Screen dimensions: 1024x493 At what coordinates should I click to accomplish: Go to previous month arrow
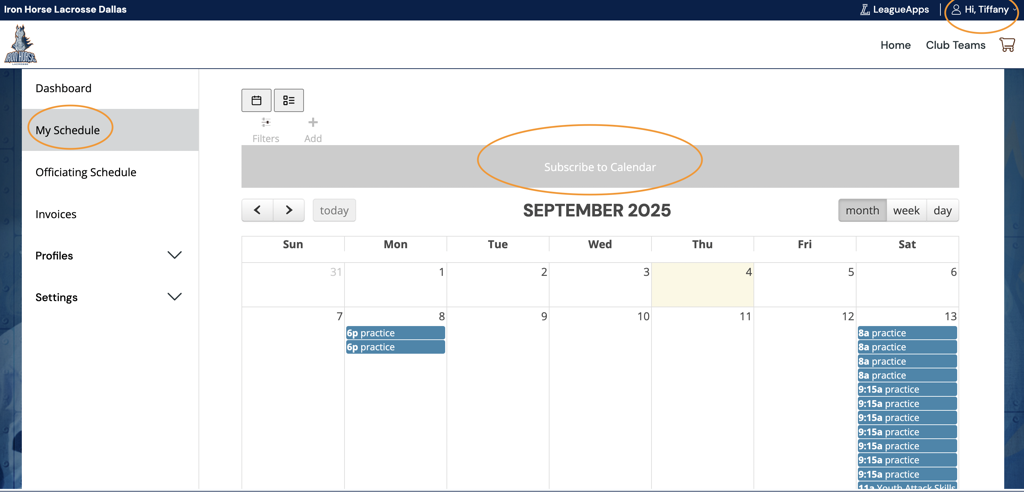258,210
